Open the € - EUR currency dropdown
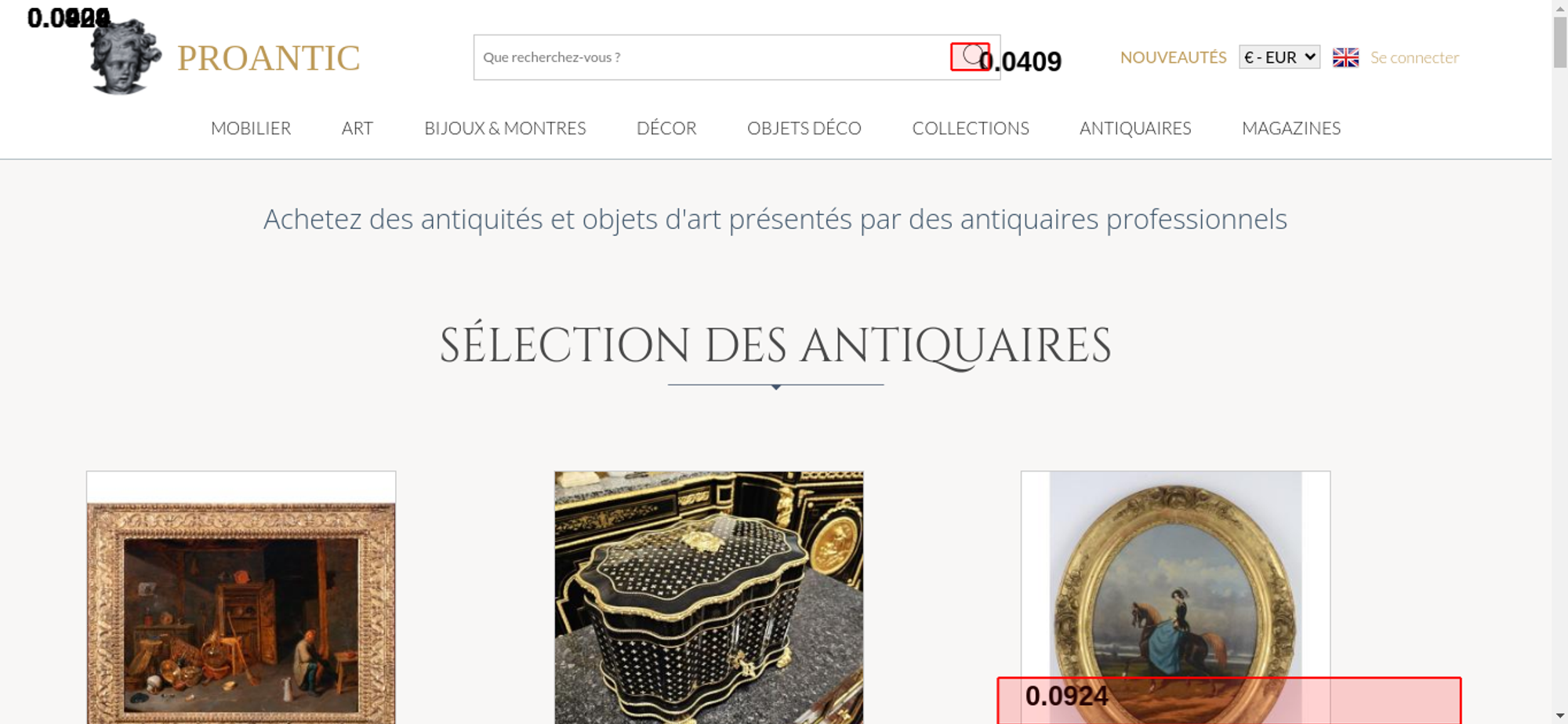The width and height of the screenshot is (1568, 724). click(x=1279, y=57)
